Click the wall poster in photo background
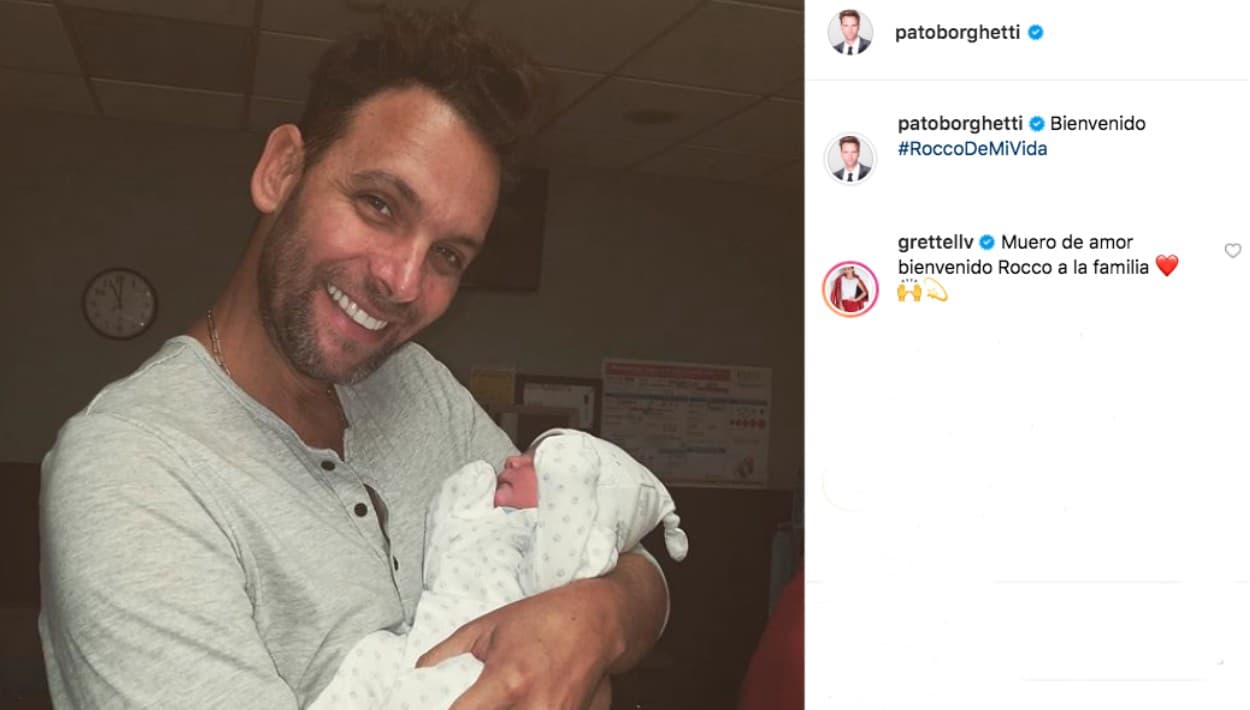1250x710 pixels. pyautogui.click(x=686, y=422)
